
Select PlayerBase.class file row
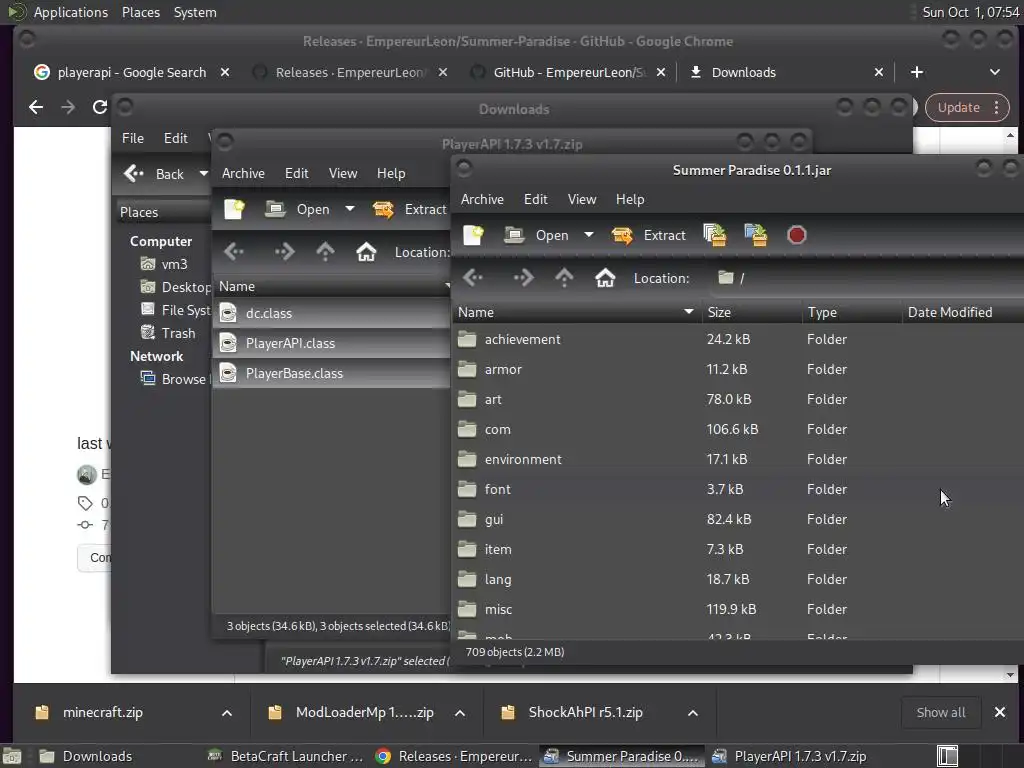[x=331, y=374]
